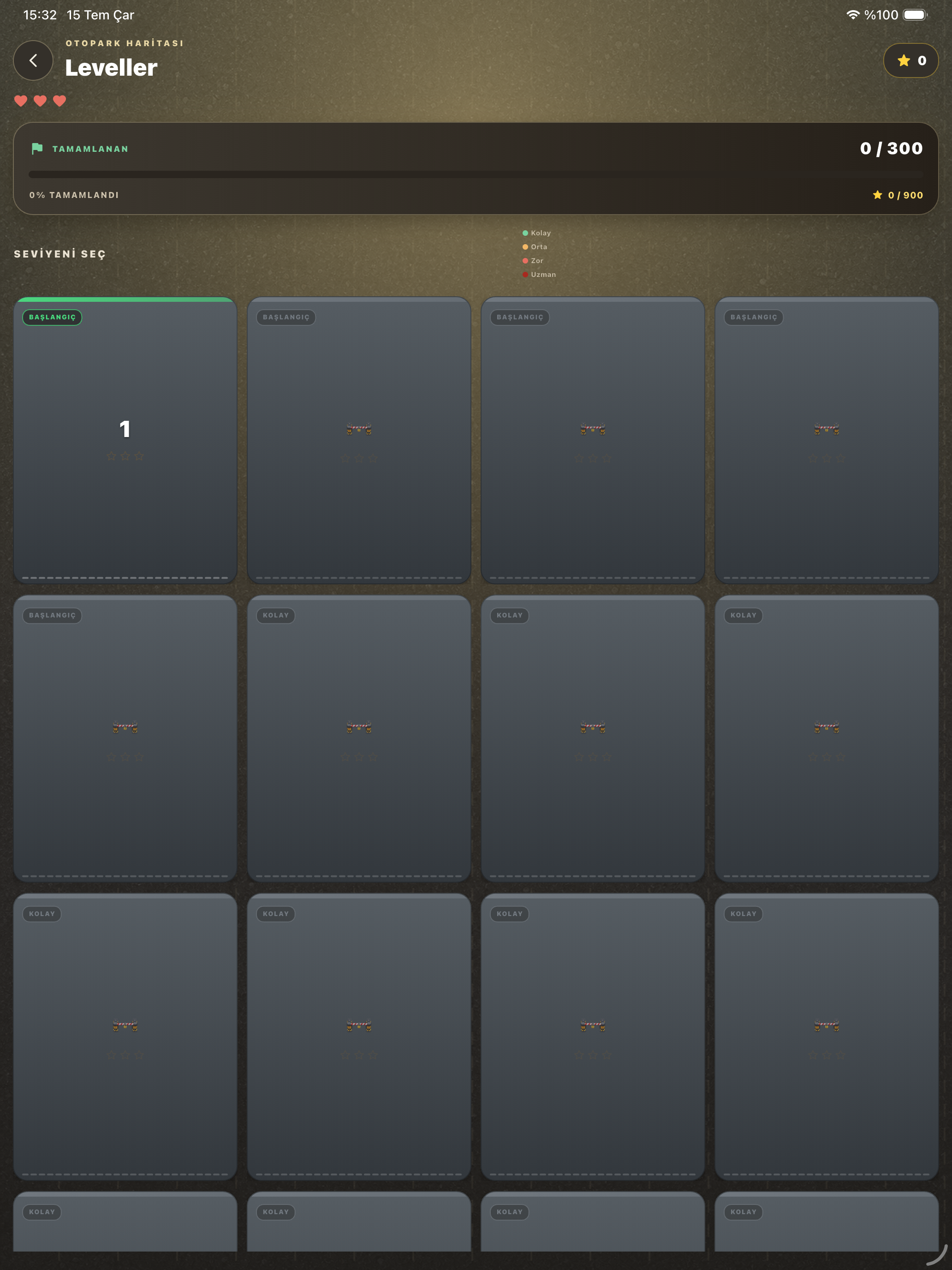Viewport: 952px width, 1270px height.
Task: Click the dark red Uzman legend dot
Action: (x=525, y=275)
